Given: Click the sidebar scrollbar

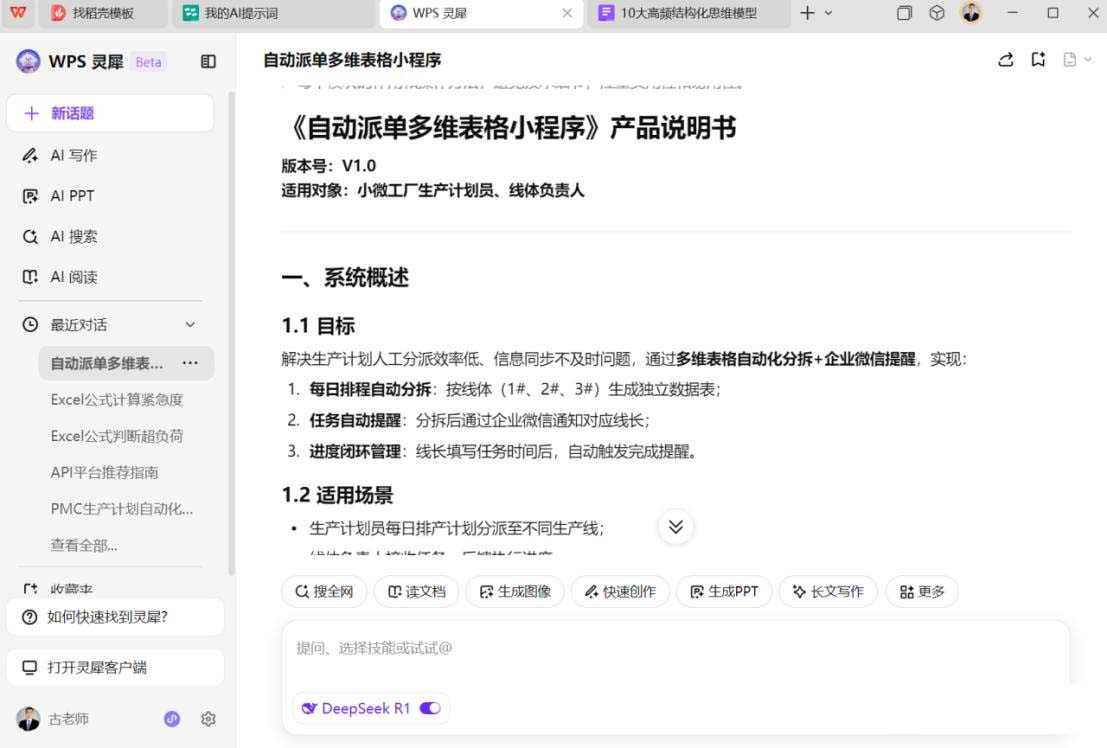Looking at the screenshot, I should (232, 332).
